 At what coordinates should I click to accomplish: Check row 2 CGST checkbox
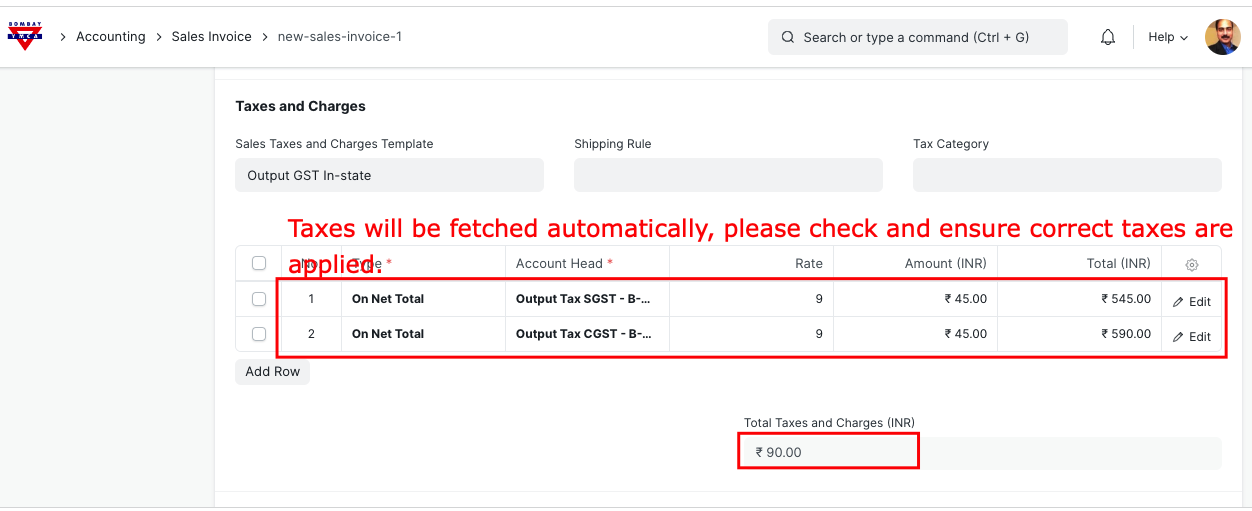pyautogui.click(x=259, y=334)
